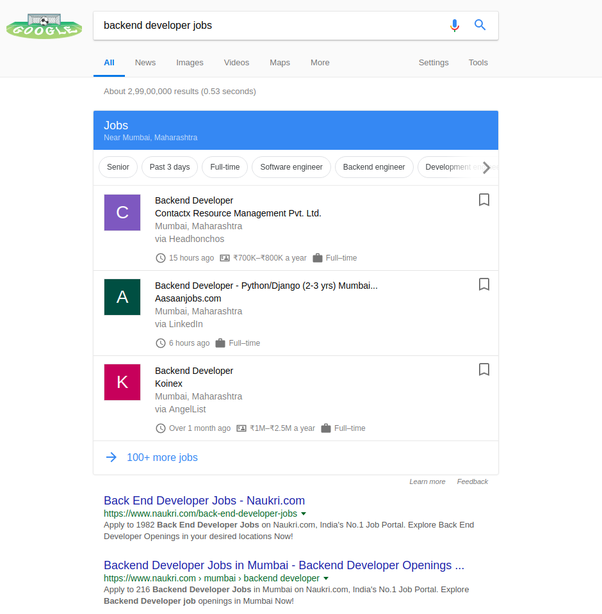Start voice search with microphone icon
The width and height of the screenshot is (602, 614).
click(454, 25)
